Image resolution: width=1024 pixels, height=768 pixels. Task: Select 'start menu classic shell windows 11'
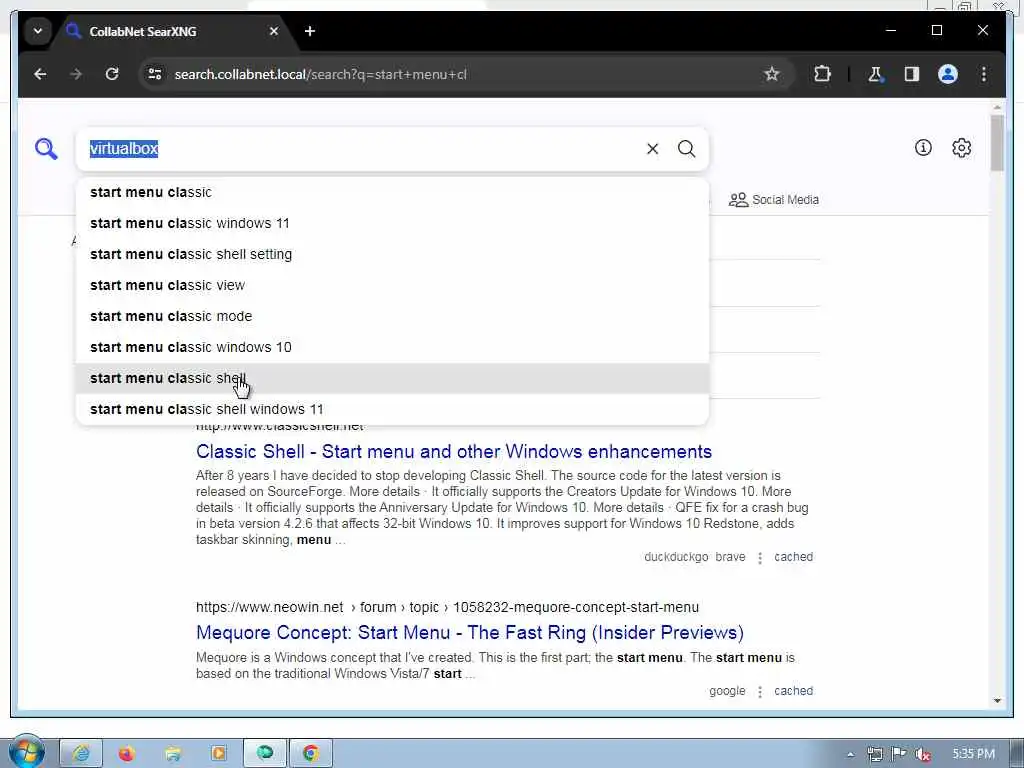[x=392, y=409]
